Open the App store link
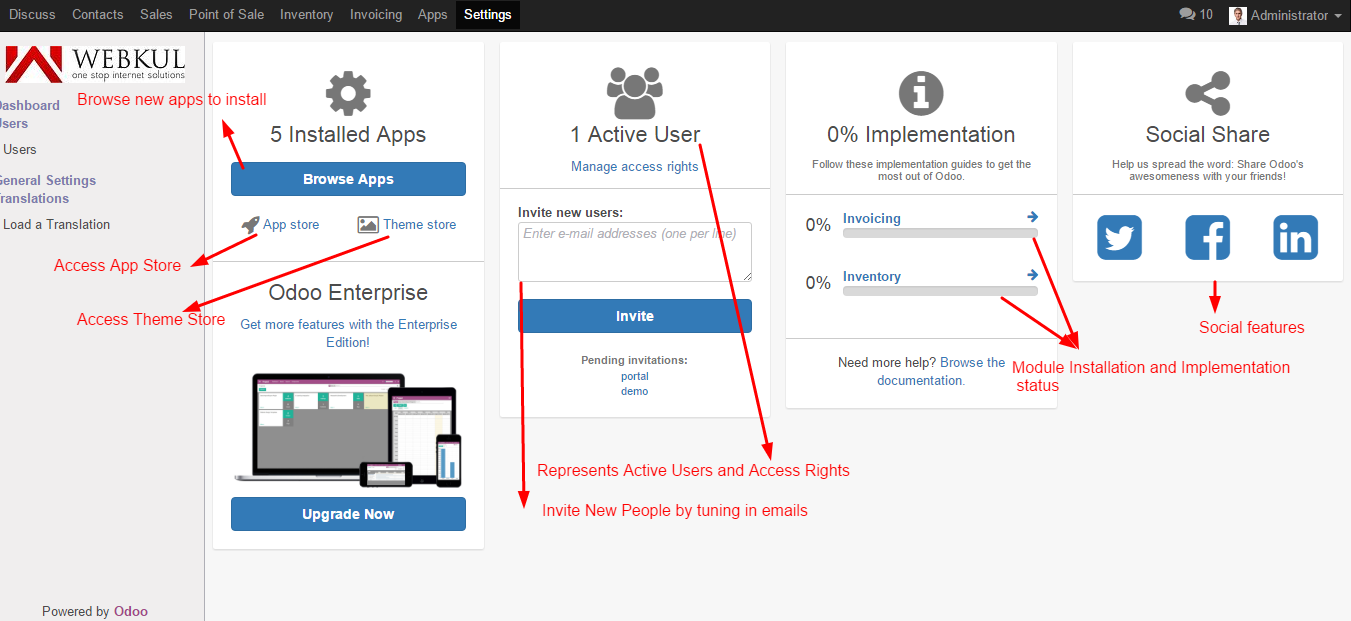 pyautogui.click(x=291, y=225)
